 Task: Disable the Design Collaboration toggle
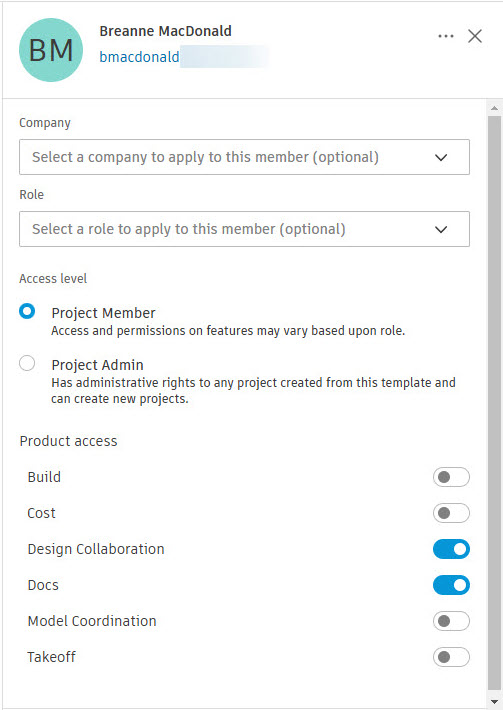point(451,549)
